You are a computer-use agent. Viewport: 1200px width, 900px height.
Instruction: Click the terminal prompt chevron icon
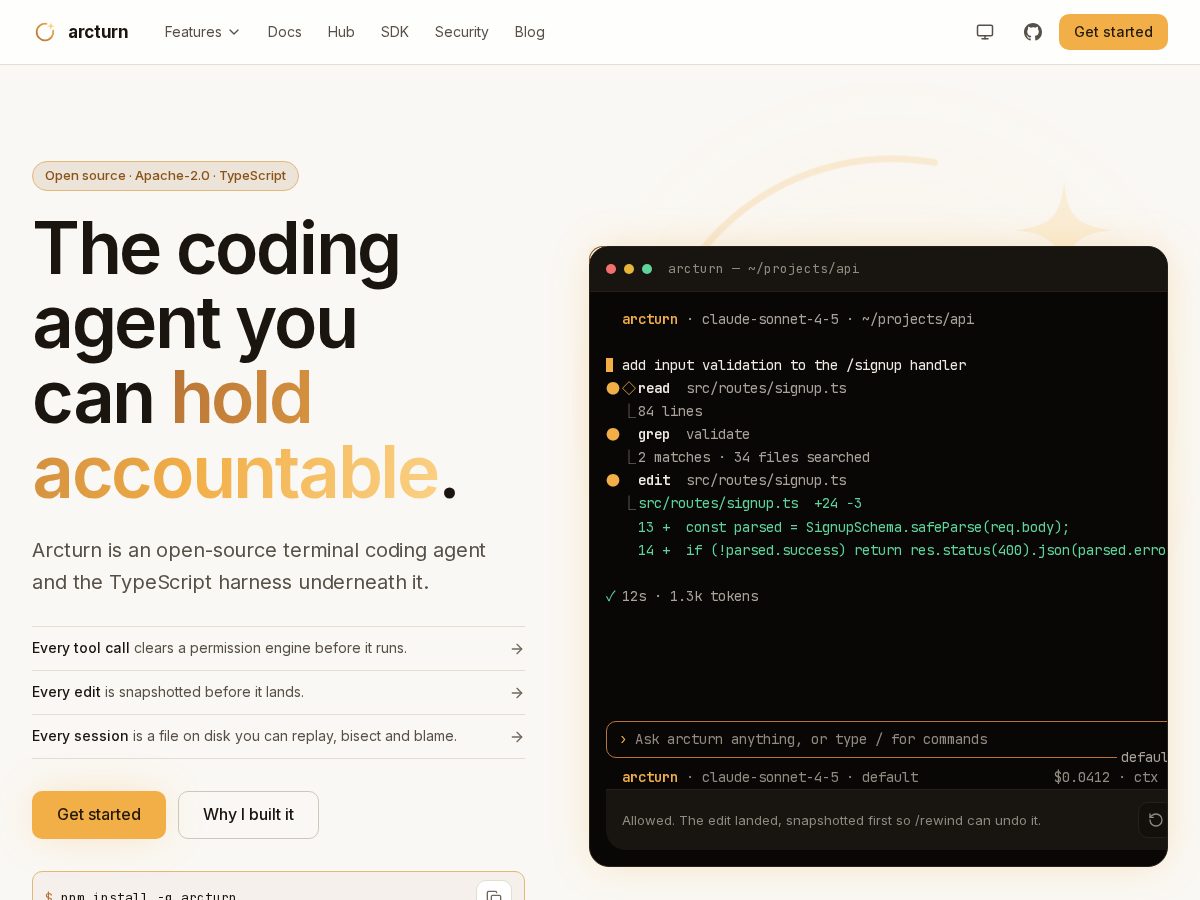(x=623, y=740)
